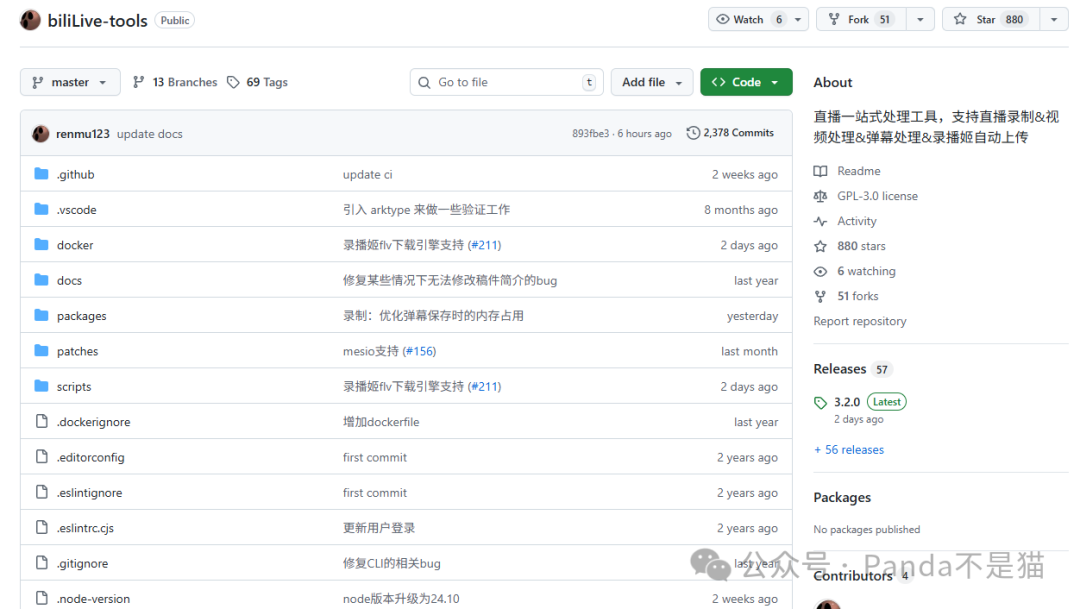1080x609 pixels.
Task: Click the branches icon beside 13 Branches
Action: [x=139, y=82]
